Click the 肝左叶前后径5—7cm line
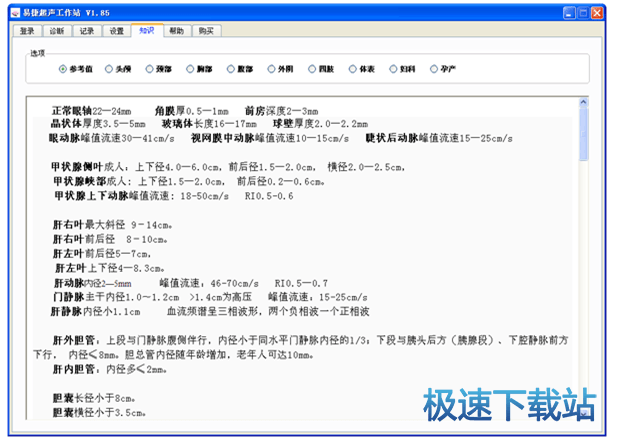Image resolution: width=617 pixels, height=442 pixels. click(x=102, y=253)
